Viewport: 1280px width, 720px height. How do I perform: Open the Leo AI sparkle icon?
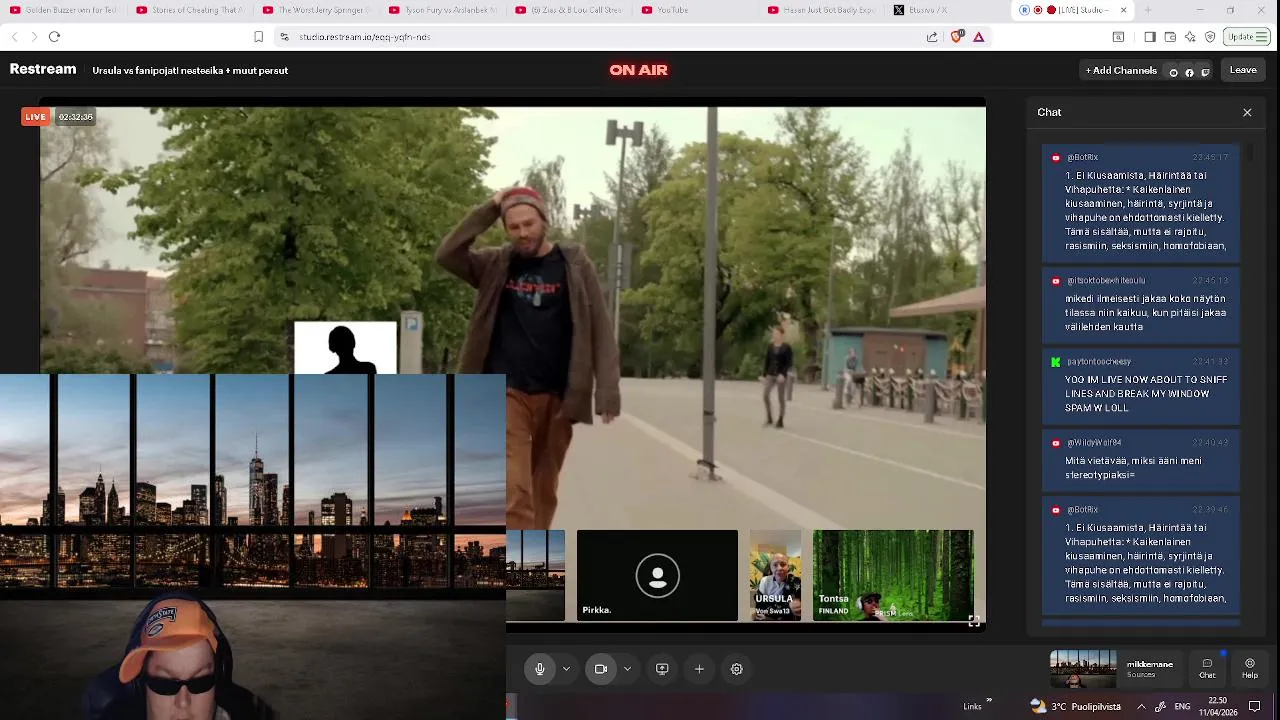pos(1190,37)
